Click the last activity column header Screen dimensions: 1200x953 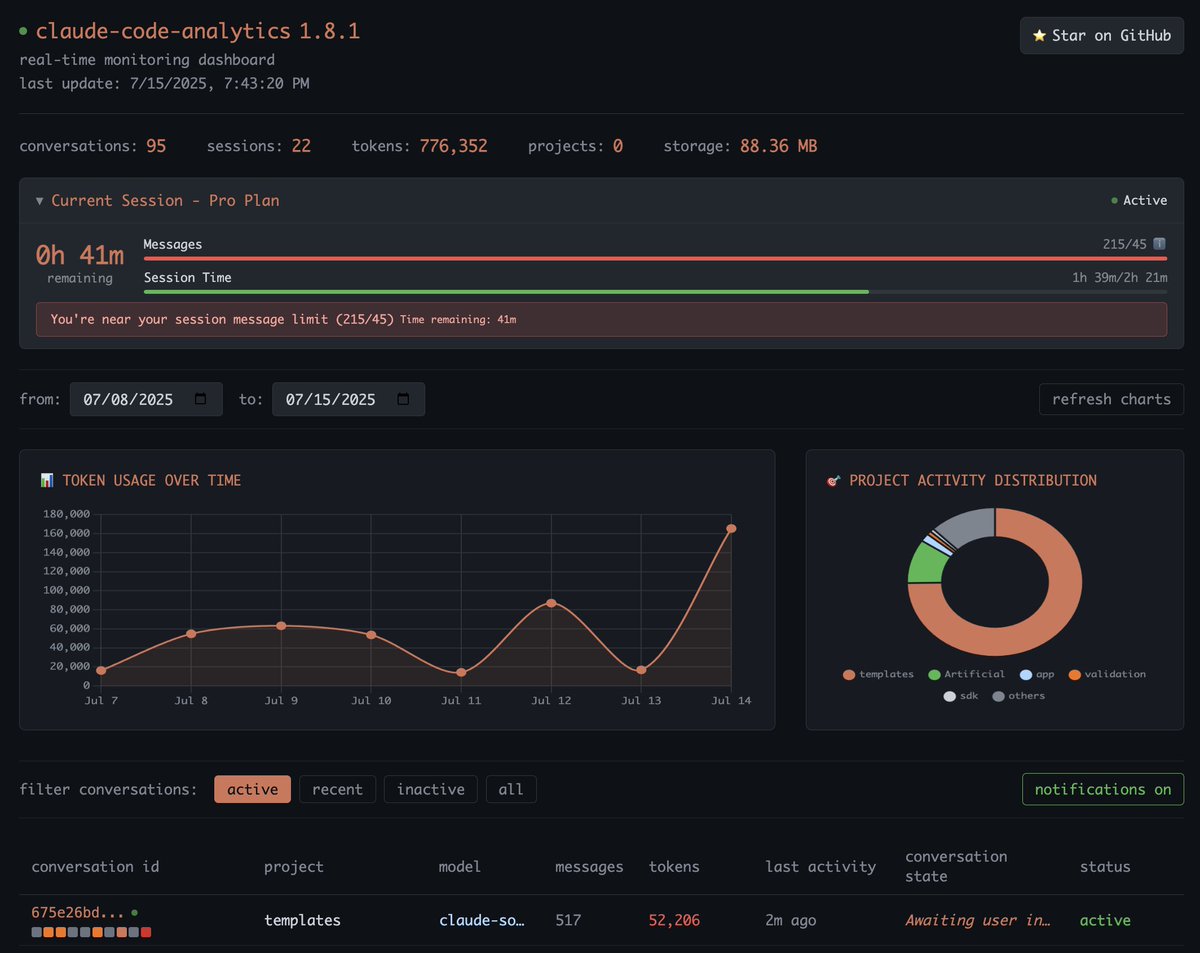point(821,867)
